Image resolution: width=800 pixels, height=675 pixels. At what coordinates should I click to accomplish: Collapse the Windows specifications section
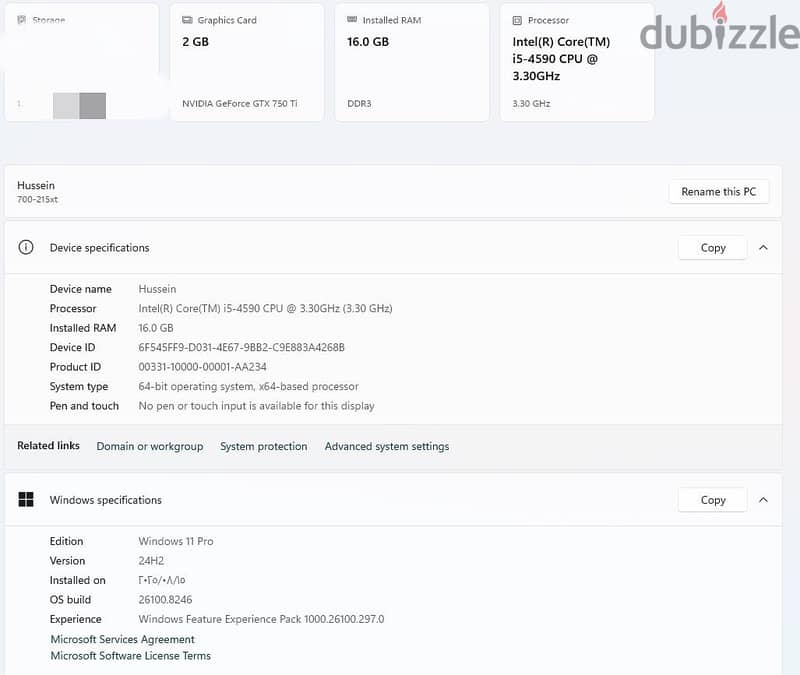click(x=763, y=499)
